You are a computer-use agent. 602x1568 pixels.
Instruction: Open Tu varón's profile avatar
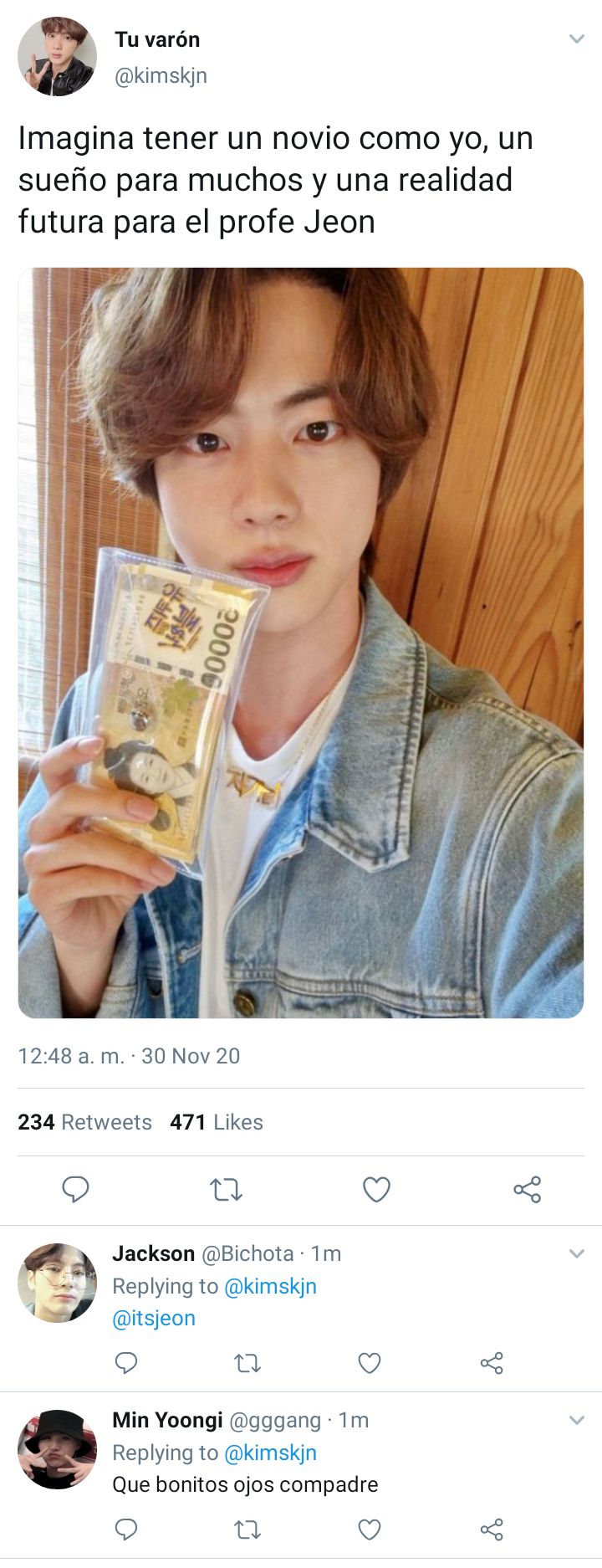(58, 57)
